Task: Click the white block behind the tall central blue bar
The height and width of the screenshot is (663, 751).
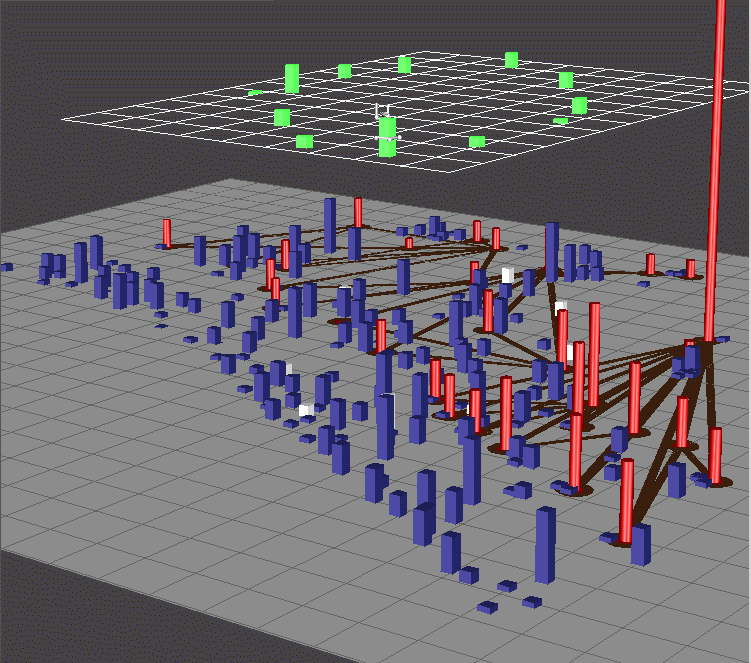Action: tap(507, 275)
